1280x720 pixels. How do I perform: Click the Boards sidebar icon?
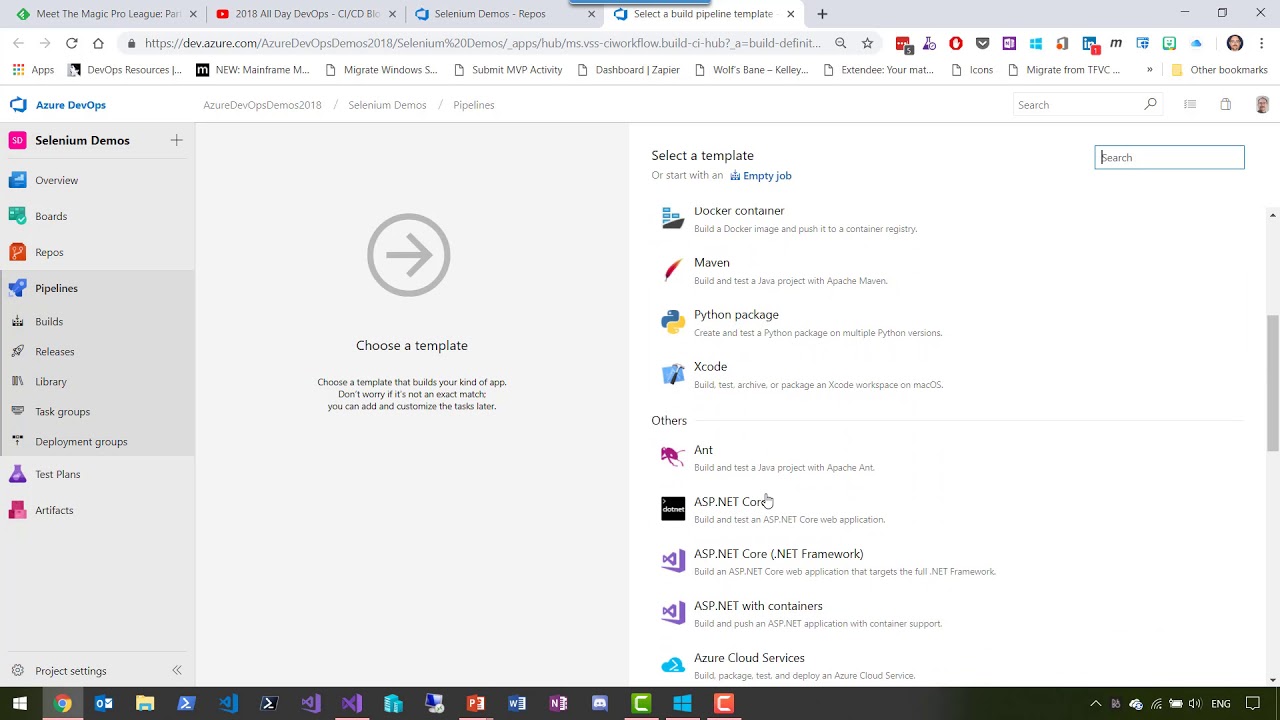pyautogui.click(x=17, y=216)
